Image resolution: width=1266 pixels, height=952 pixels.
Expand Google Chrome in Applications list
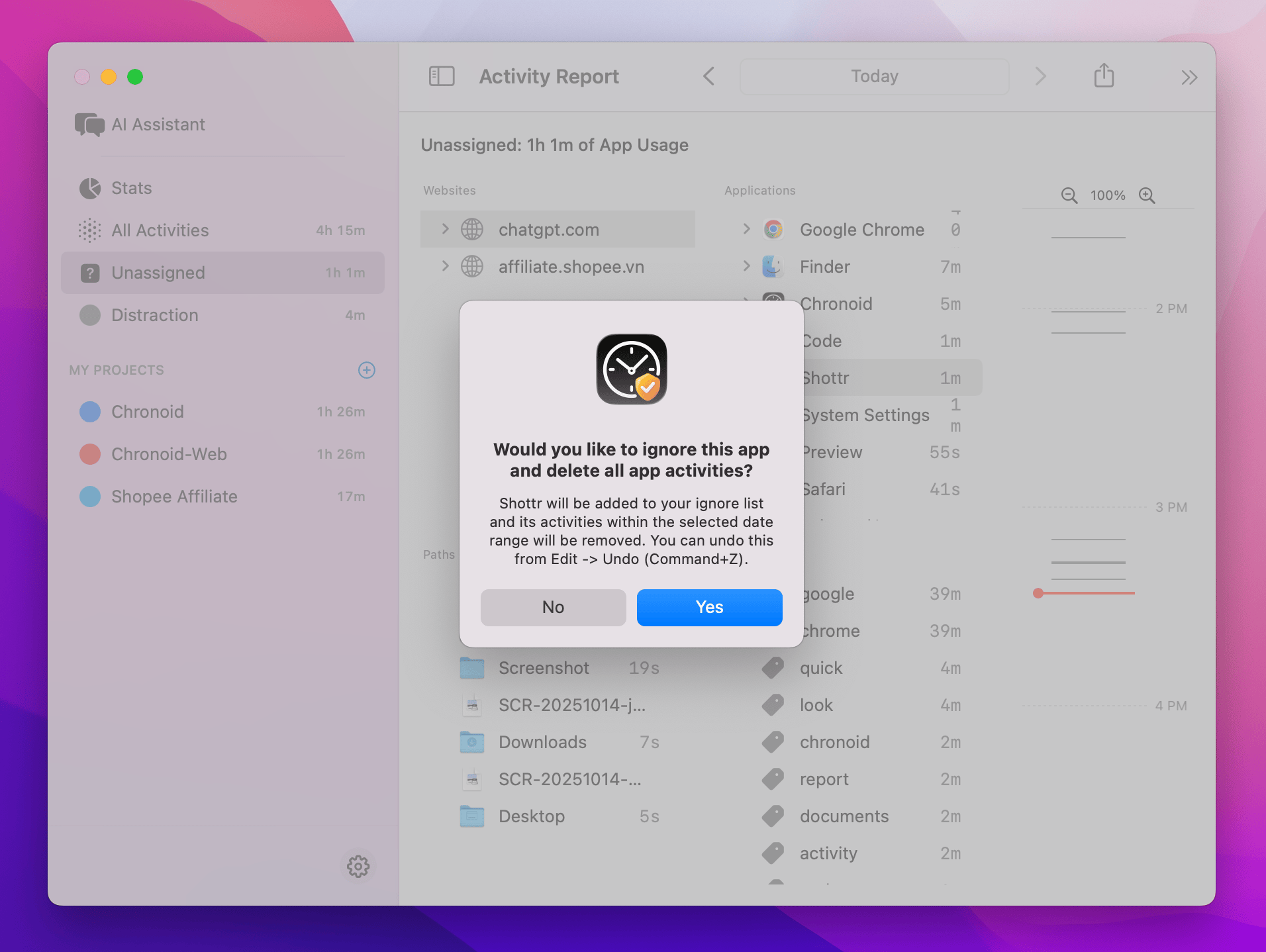(x=747, y=229)
